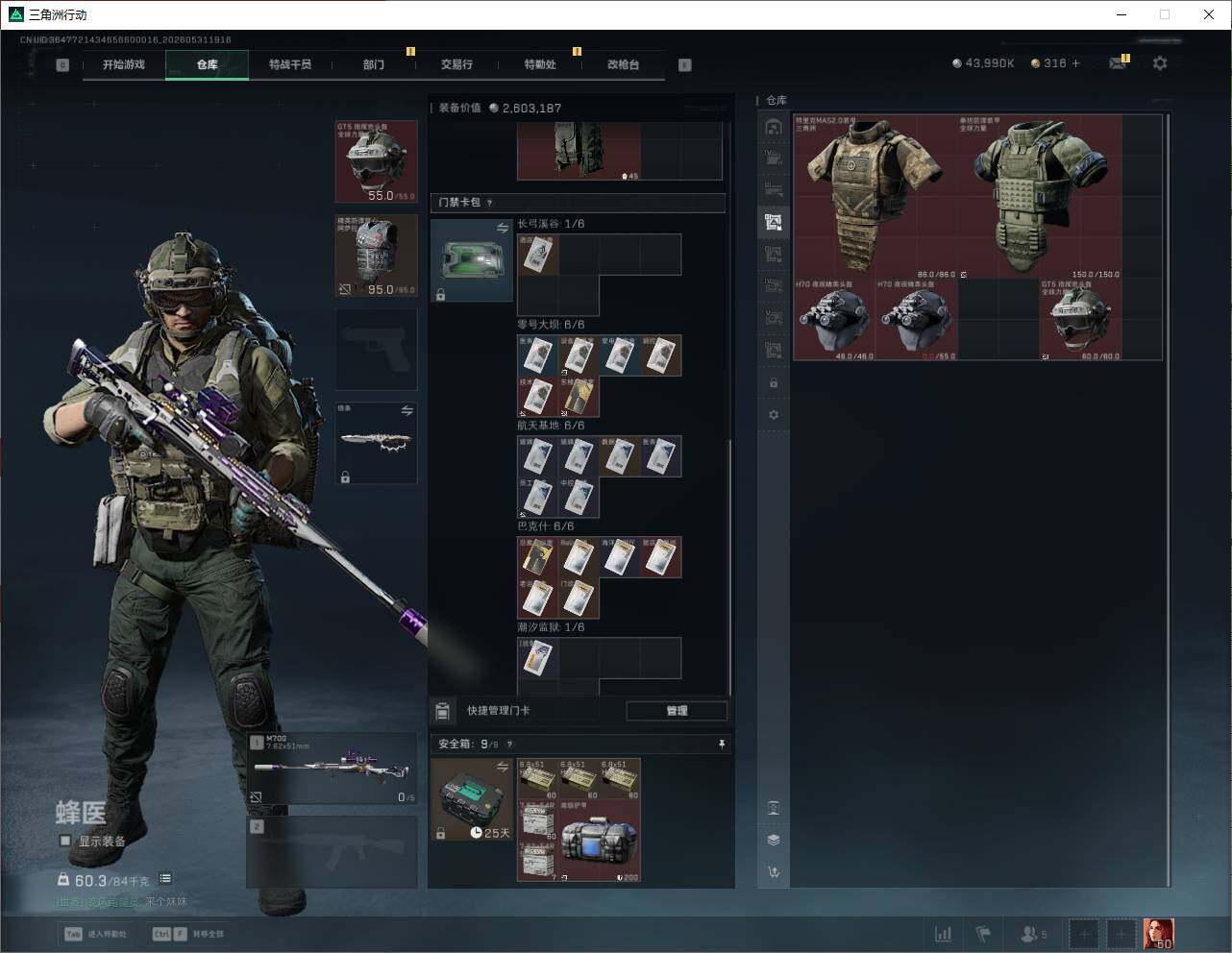
Task: Open the 特战干员 tab
Action: click(x=290, y=64)
